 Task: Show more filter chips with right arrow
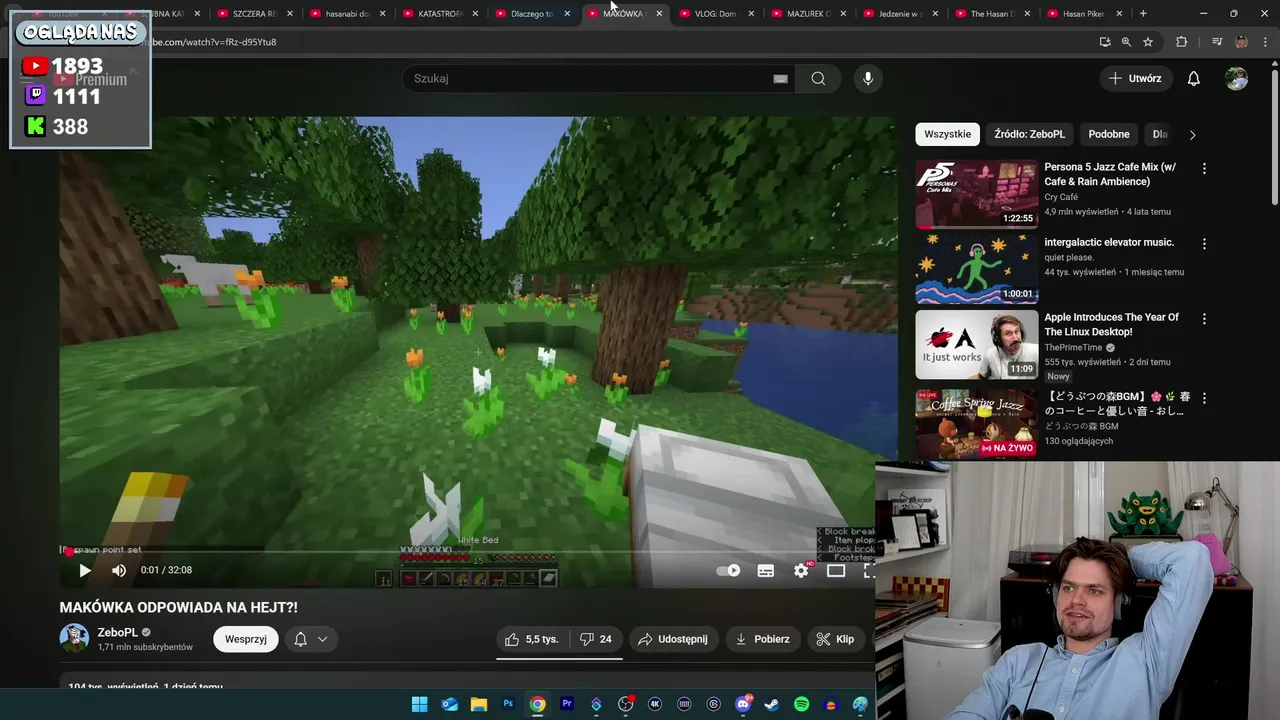point(1192,134)
